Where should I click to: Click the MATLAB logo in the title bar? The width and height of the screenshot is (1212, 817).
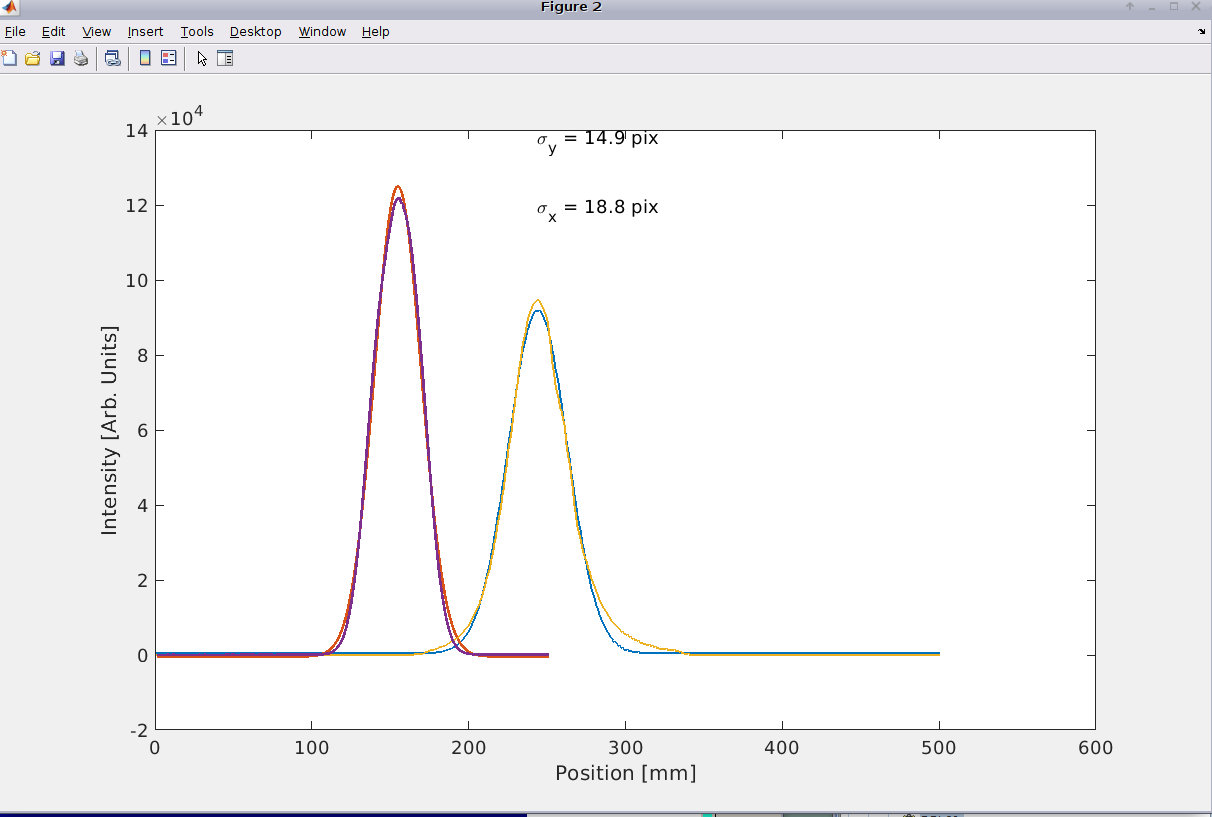click(x=10, y=7)
